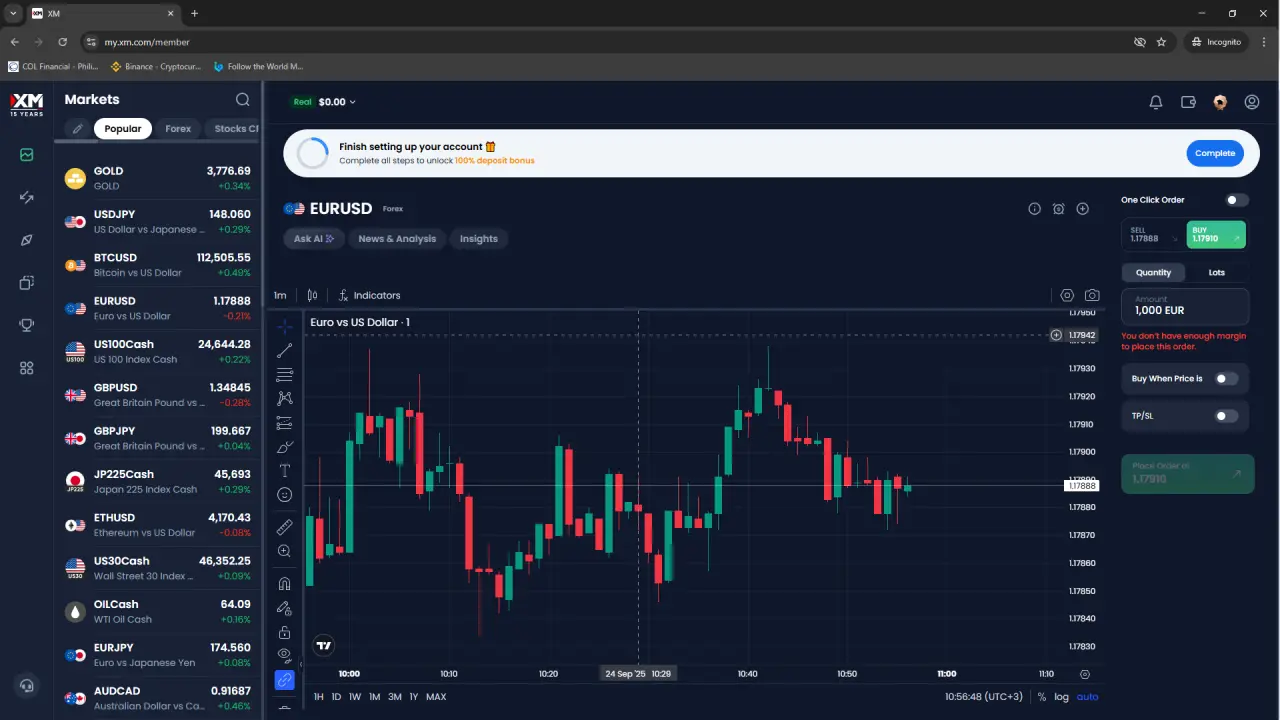Click the BUY 1.17910 button
The width and height of the screenshot is (1280, 720).
1217,235
